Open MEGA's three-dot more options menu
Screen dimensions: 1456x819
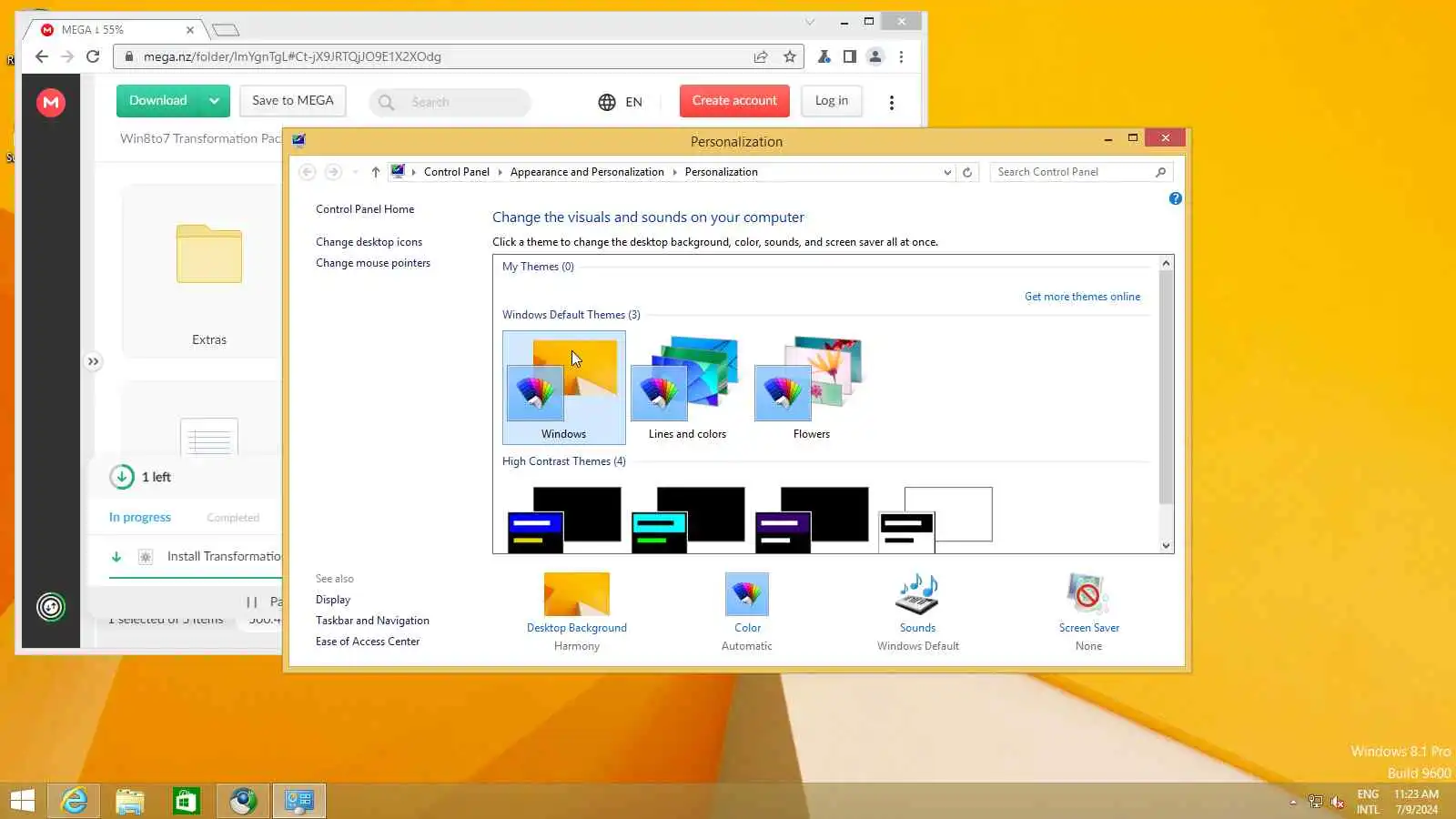(892, 103)
